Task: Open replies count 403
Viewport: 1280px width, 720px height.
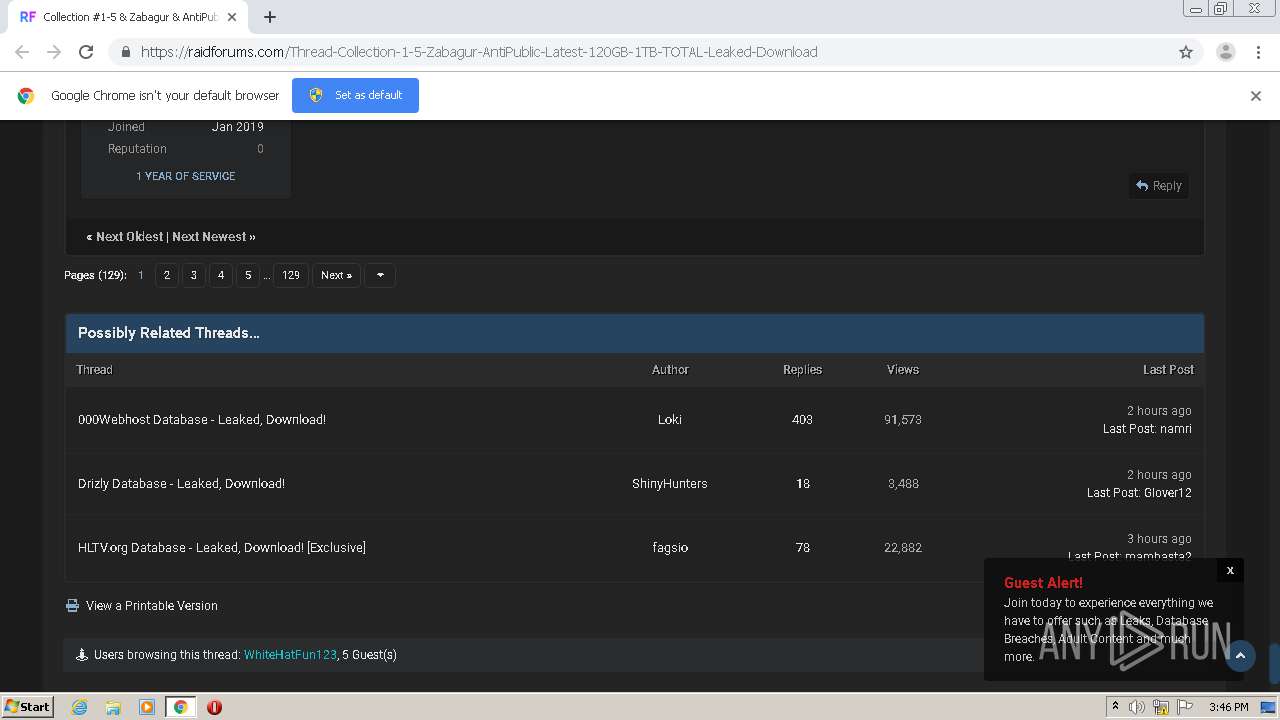Action: click(802, 420)
